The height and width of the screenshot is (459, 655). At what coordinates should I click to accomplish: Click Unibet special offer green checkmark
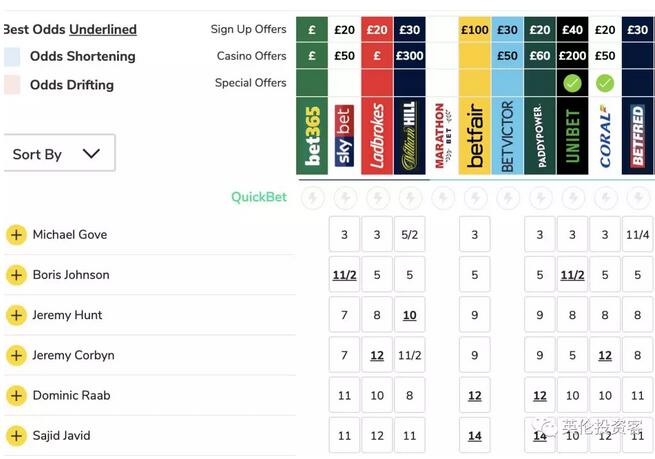572,83
